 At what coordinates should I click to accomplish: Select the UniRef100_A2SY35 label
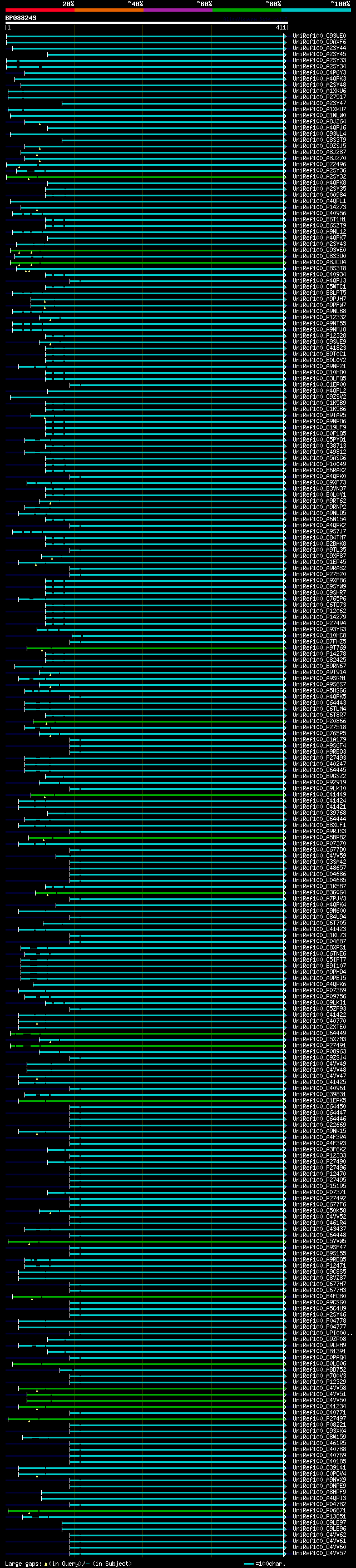319,189
